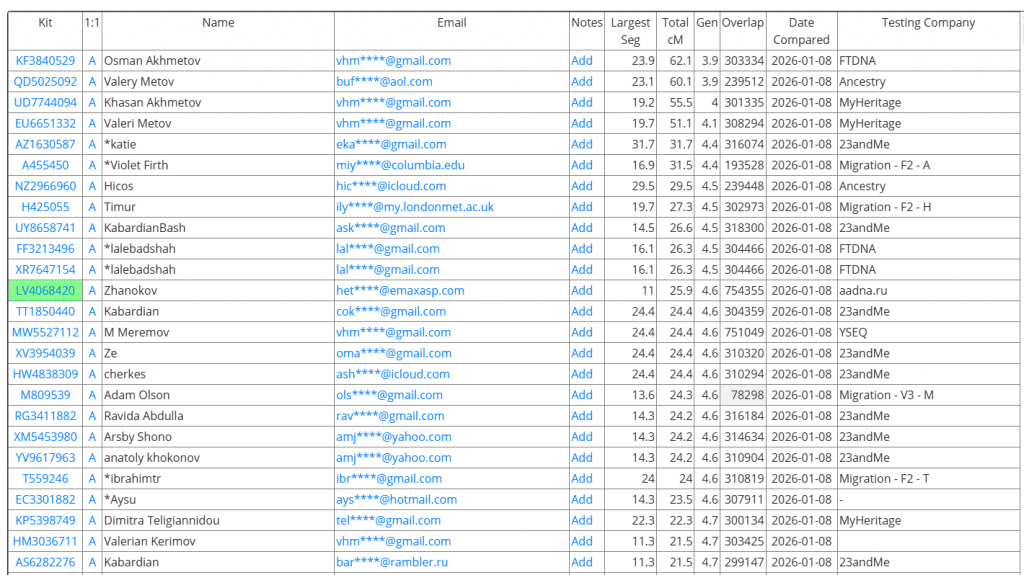
Task: Email ols****@gmail.com for Adam Olson
Action: click(389, 395)
